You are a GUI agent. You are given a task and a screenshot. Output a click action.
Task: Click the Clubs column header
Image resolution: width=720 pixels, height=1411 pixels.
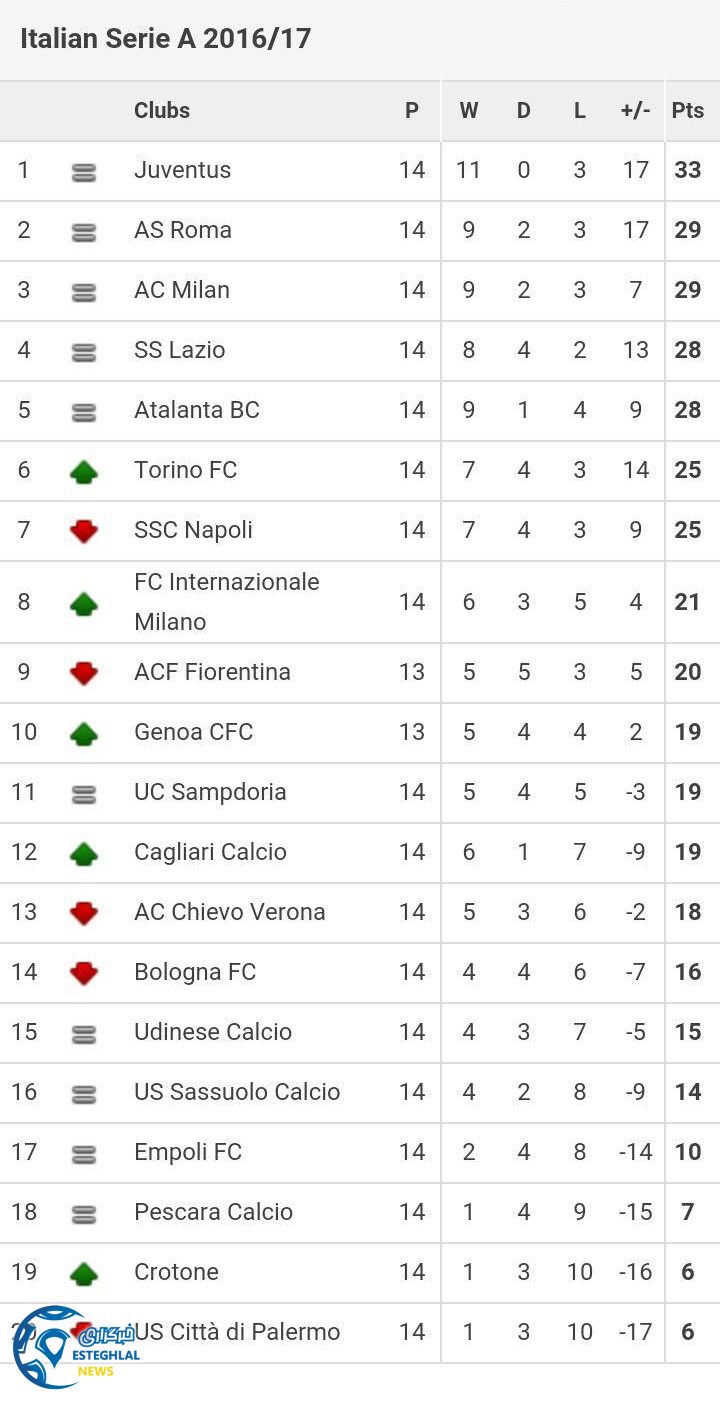click(162, 110)
